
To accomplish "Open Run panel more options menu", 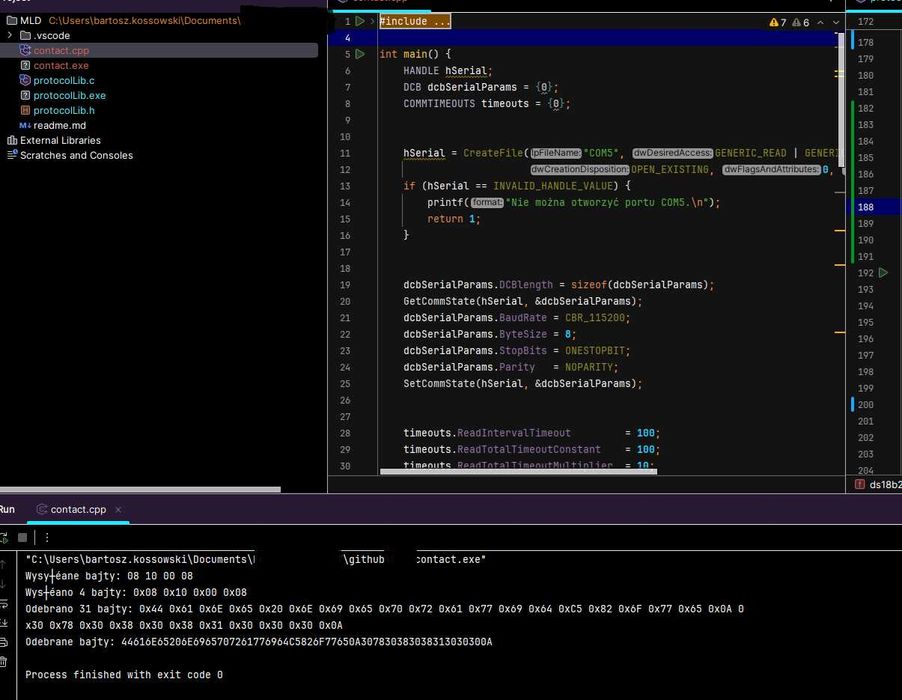I will [46, 537].
